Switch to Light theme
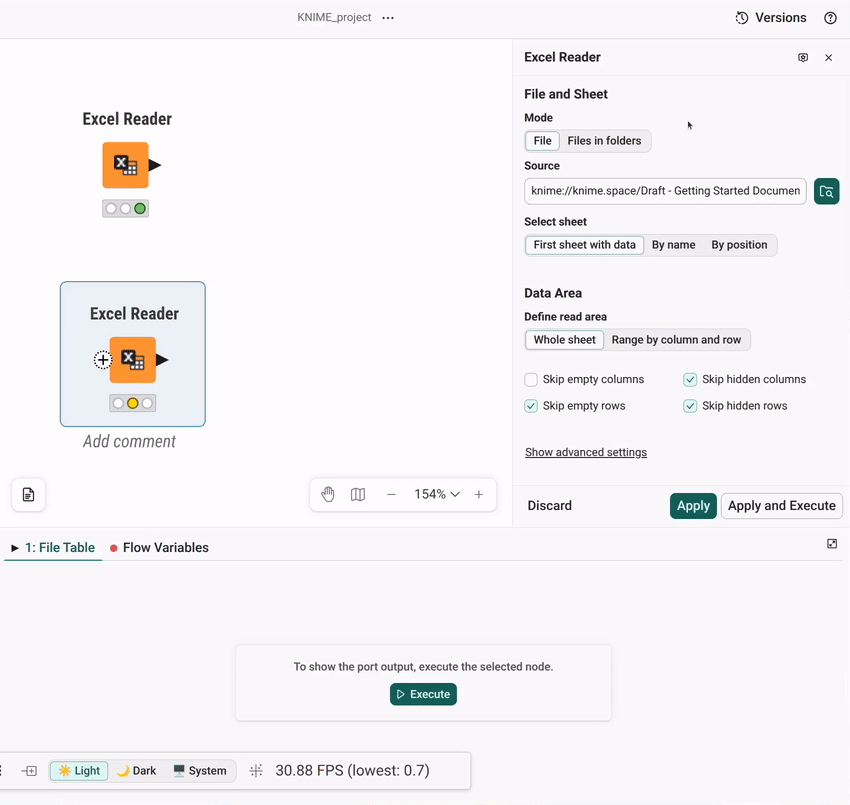 pos(79,771)
